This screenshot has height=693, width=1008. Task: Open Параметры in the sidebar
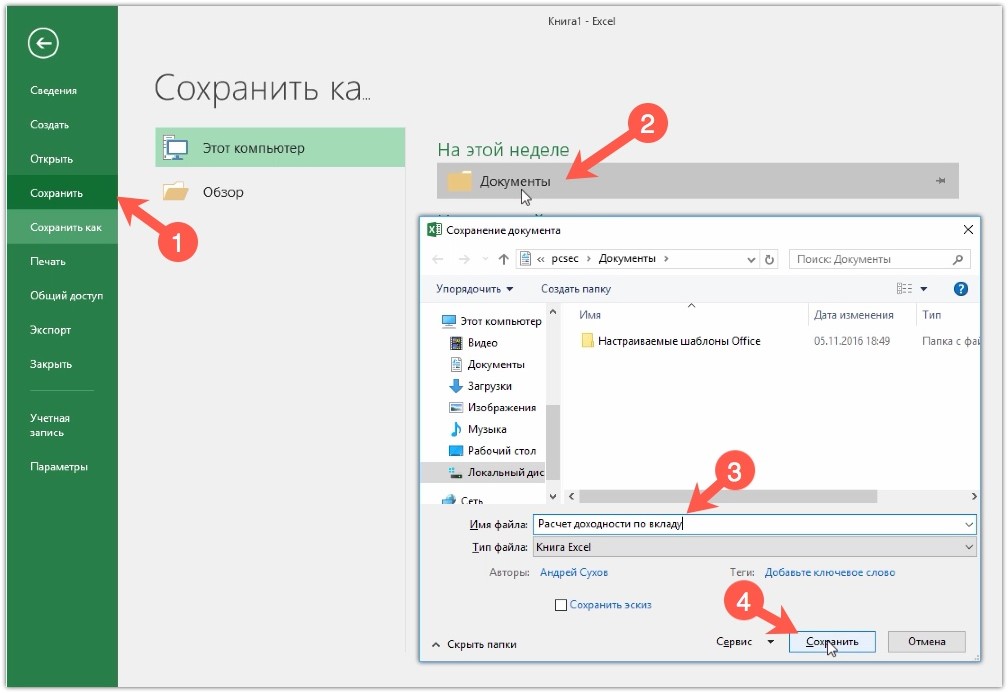point(58,467)
